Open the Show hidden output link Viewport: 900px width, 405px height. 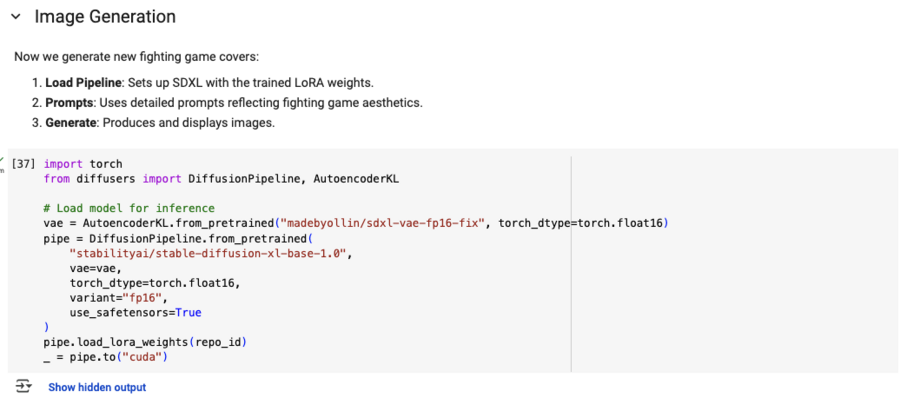(97, 387)
